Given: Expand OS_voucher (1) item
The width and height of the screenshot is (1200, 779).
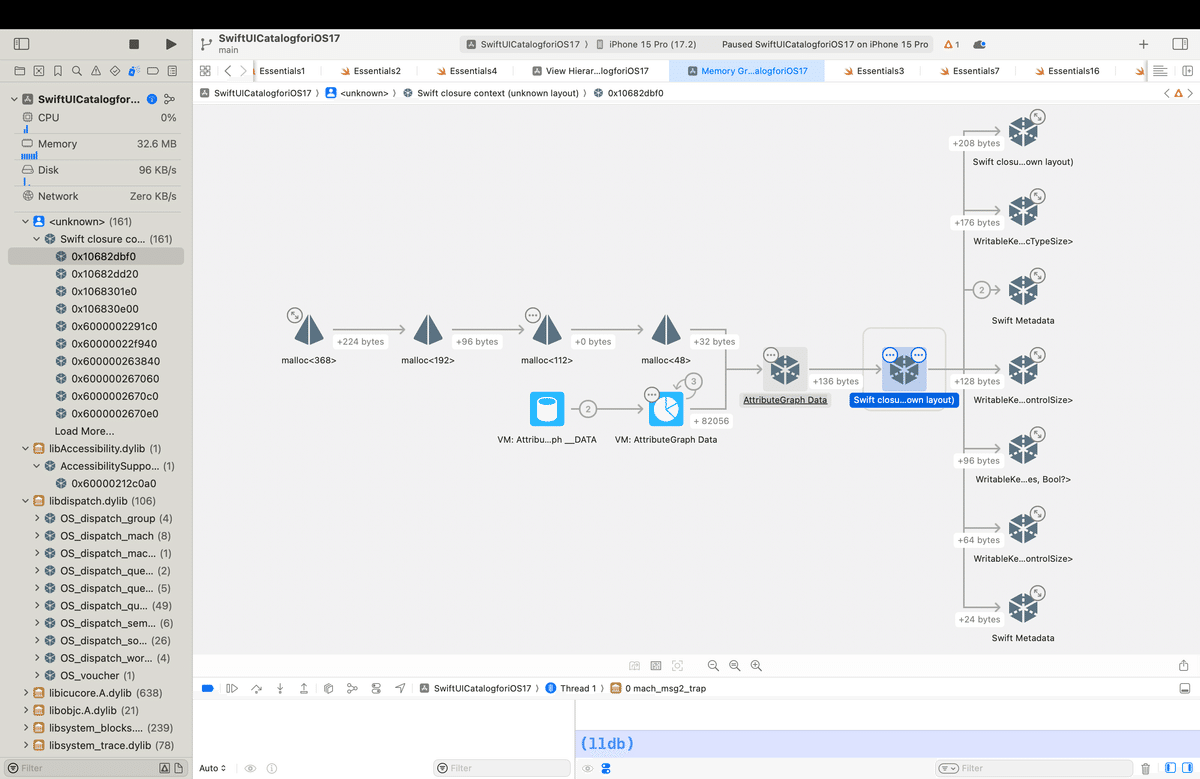Looking at the screenshot, I should pos(37,675).
